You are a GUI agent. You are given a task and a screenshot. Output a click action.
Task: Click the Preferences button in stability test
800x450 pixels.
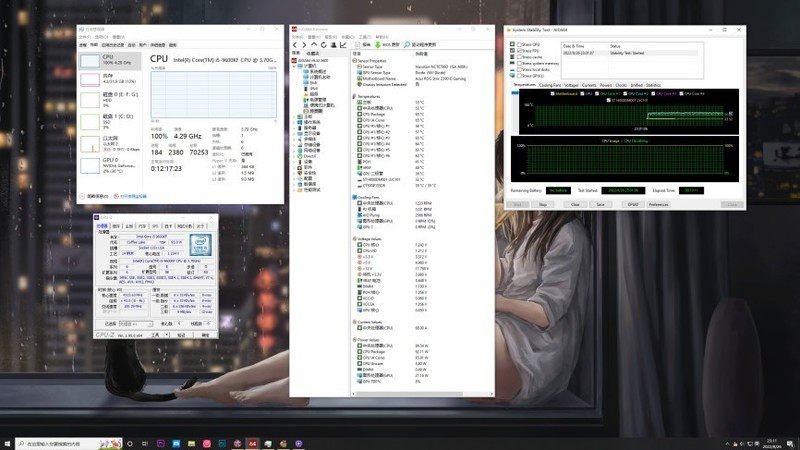coord(658,204)
